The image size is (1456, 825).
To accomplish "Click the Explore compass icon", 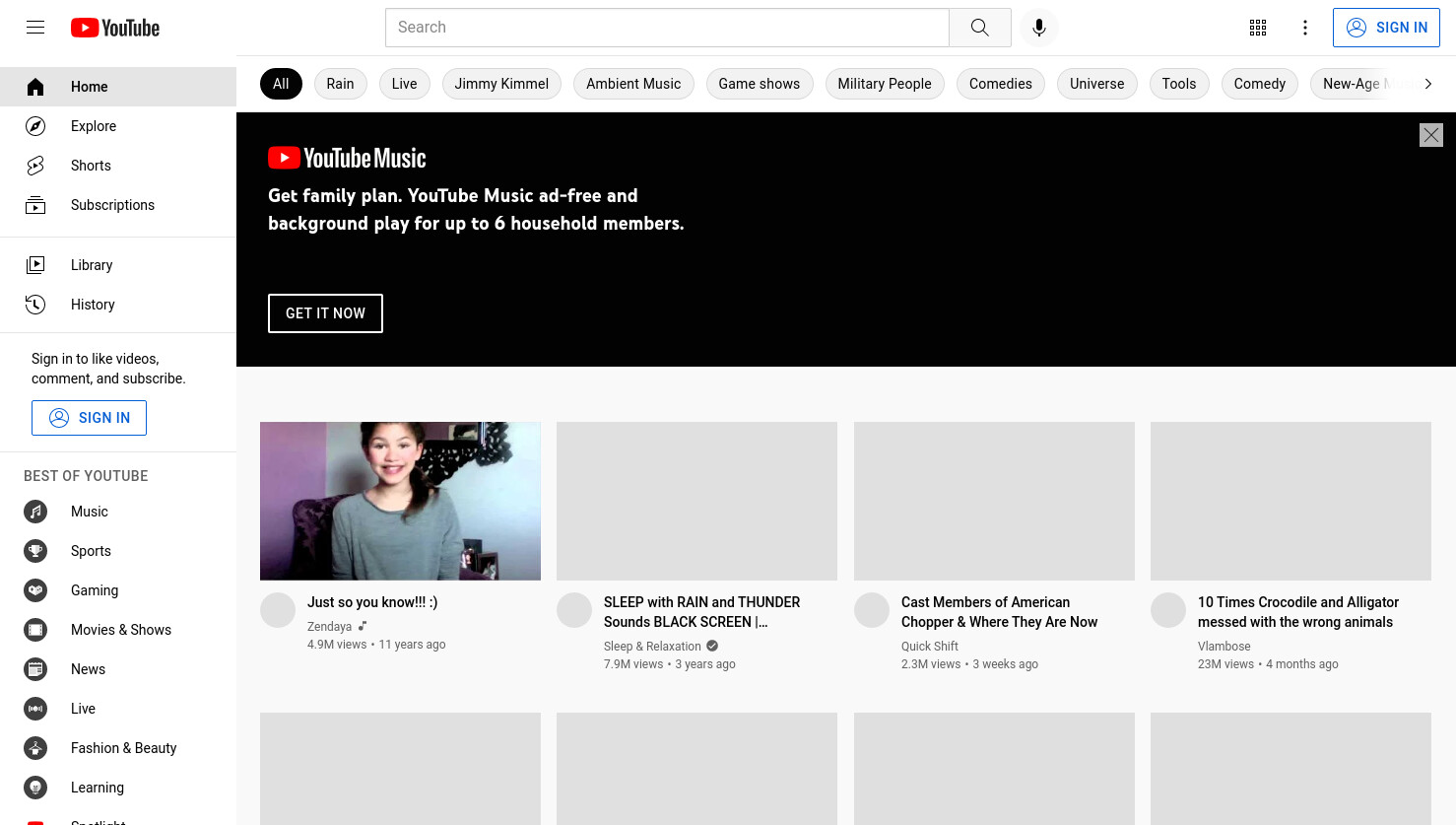I will point(35,126).
